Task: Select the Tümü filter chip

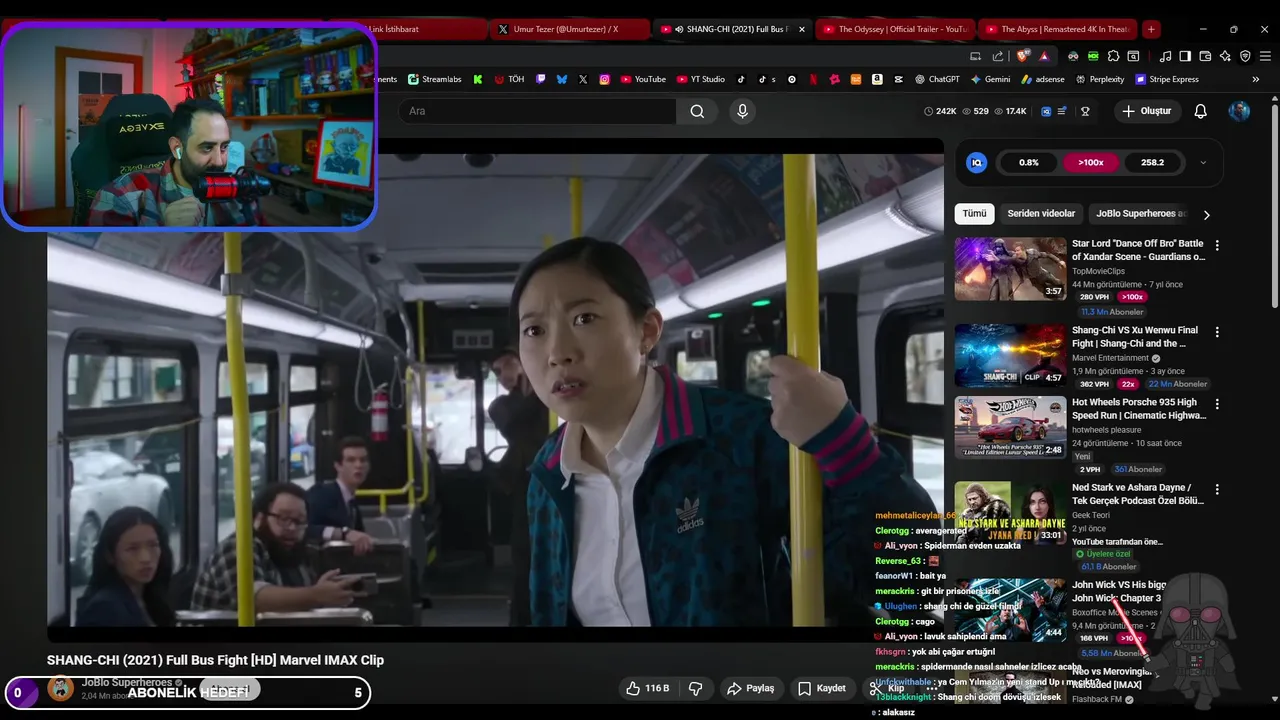Action: pyautogui.click(x=974, y=213)
